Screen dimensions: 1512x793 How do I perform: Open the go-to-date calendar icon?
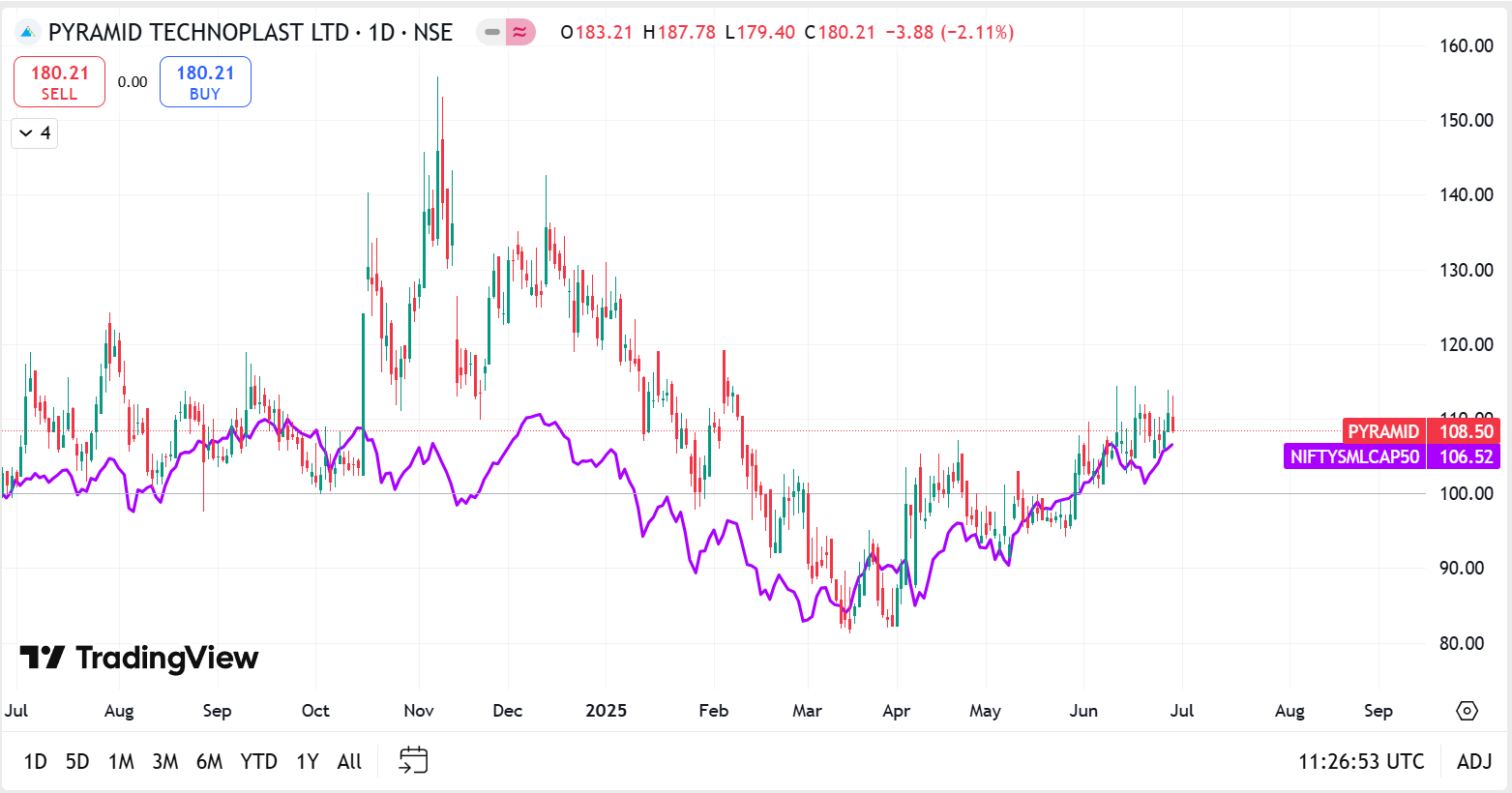click(413, 760)
